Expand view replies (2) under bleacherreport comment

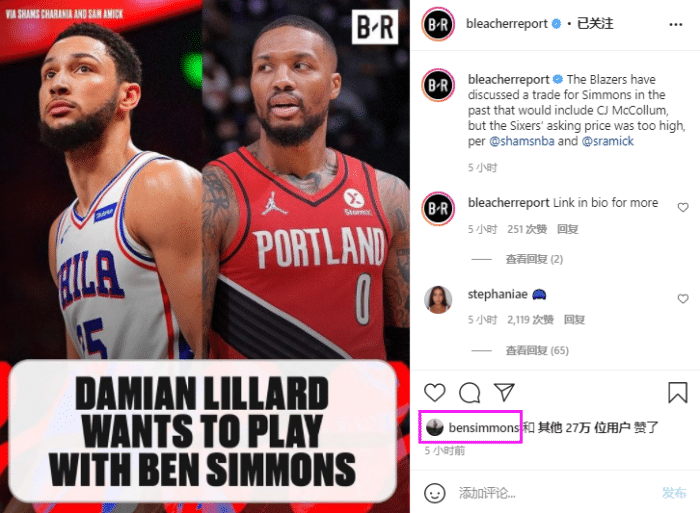534,259
